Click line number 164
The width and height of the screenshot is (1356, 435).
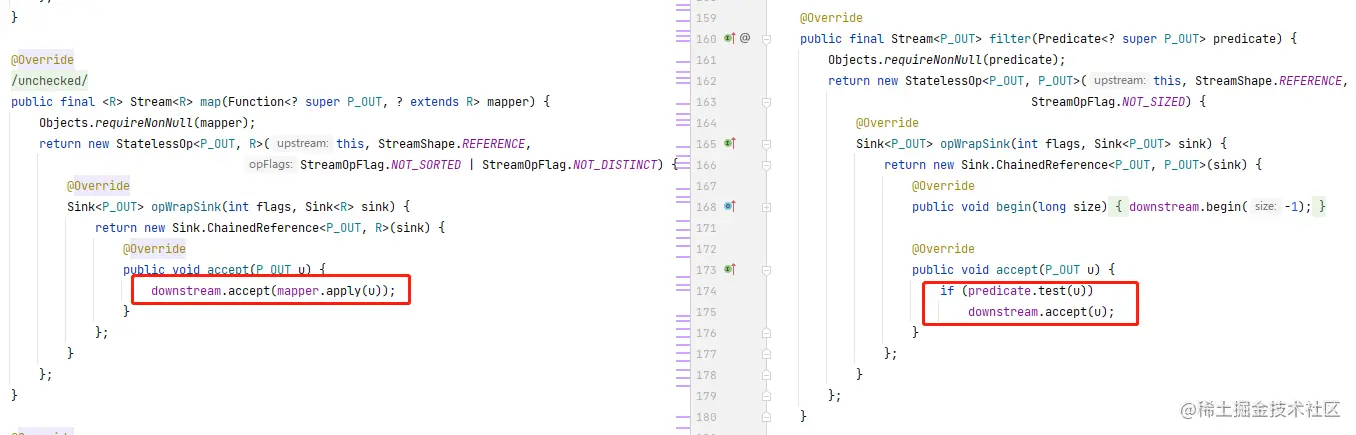pos(706,123)
